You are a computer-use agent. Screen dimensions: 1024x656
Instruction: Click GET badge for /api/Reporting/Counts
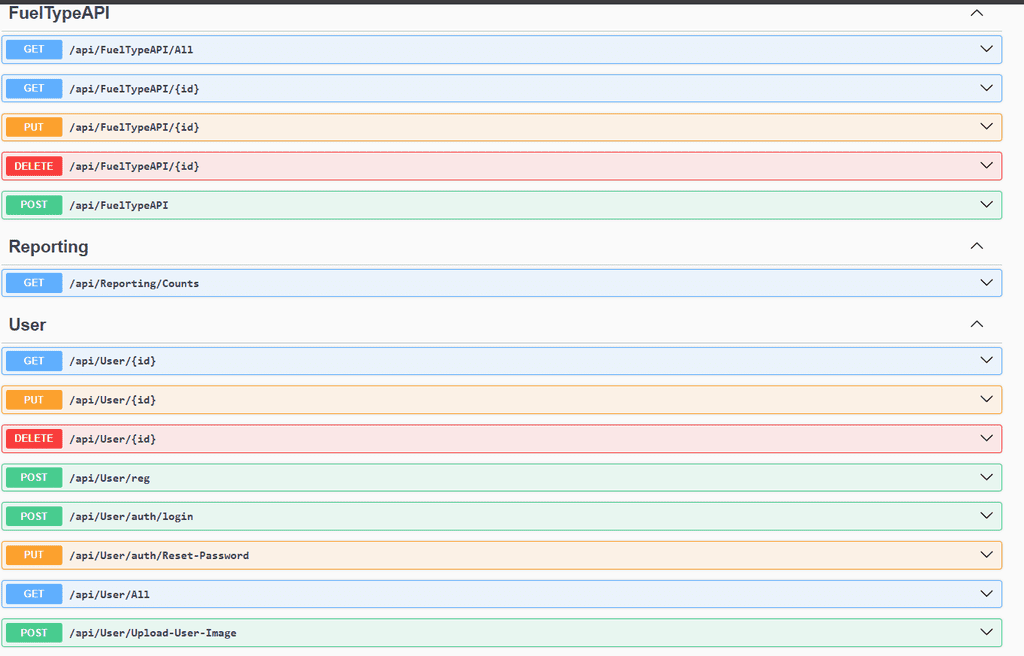coord(34,283)
